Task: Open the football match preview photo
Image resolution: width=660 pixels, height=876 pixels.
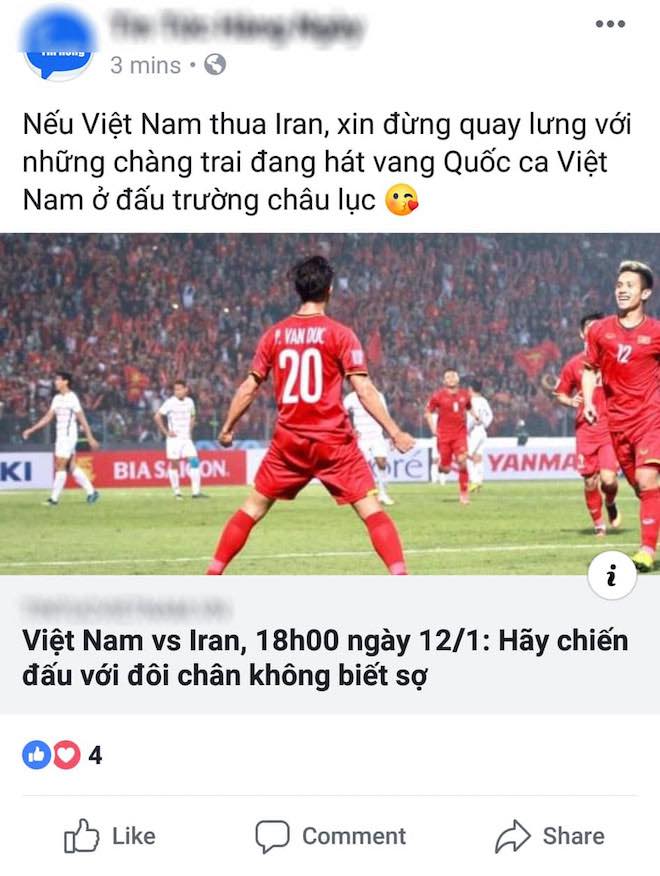Action: [x=330, y=404]
